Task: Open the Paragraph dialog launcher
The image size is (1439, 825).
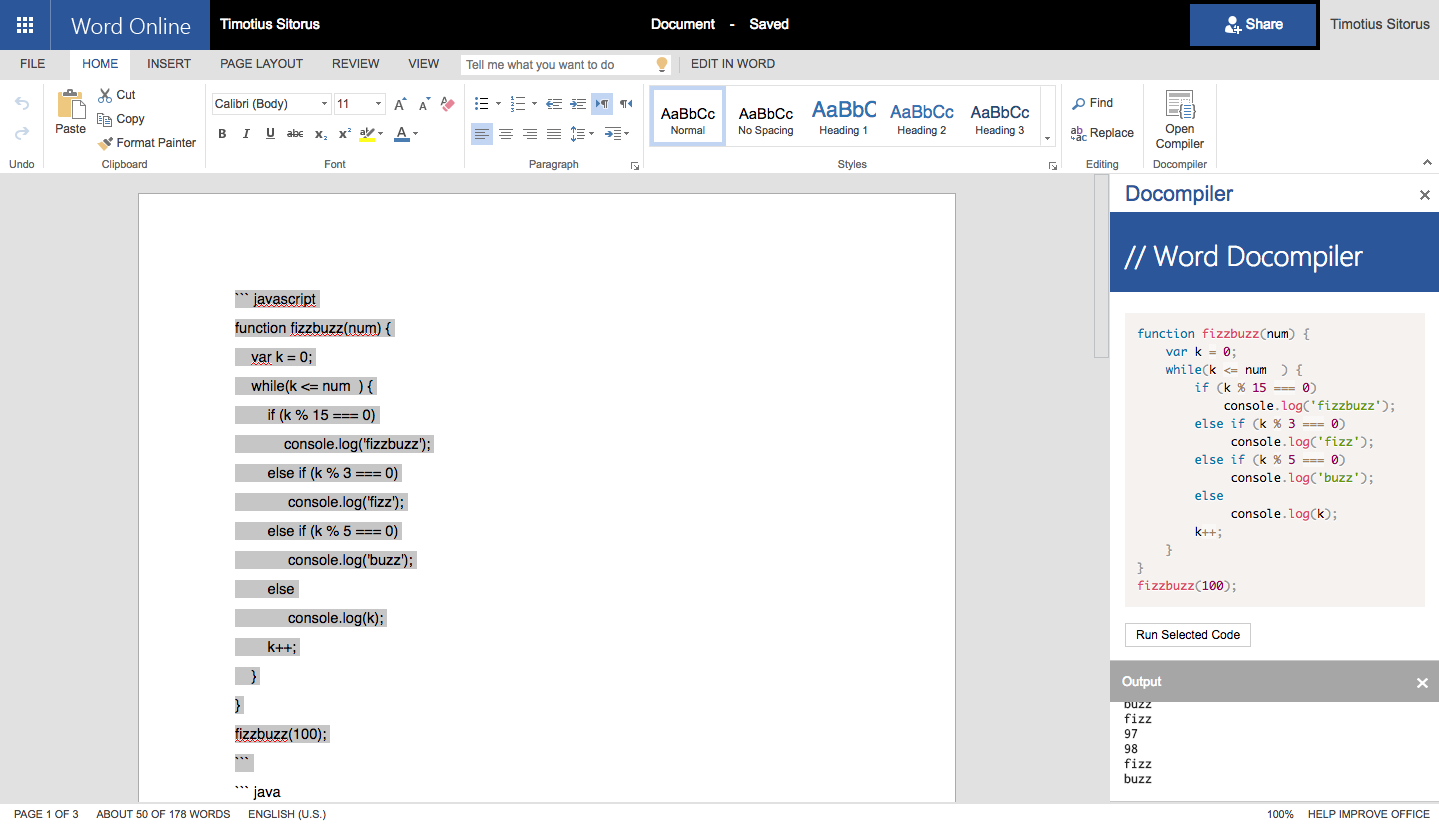Action: [x=635, y=166]
